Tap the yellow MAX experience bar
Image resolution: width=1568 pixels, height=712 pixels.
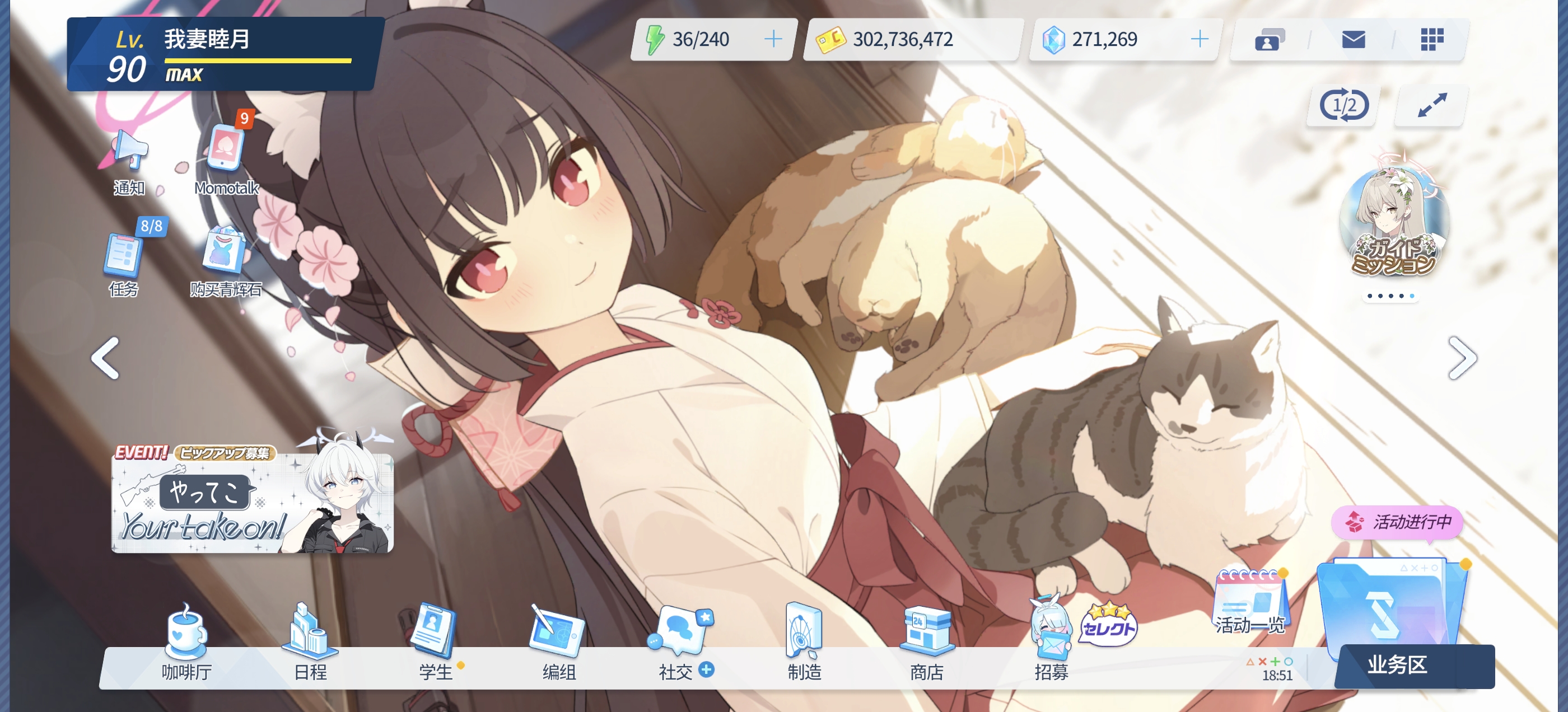(258, 61)
